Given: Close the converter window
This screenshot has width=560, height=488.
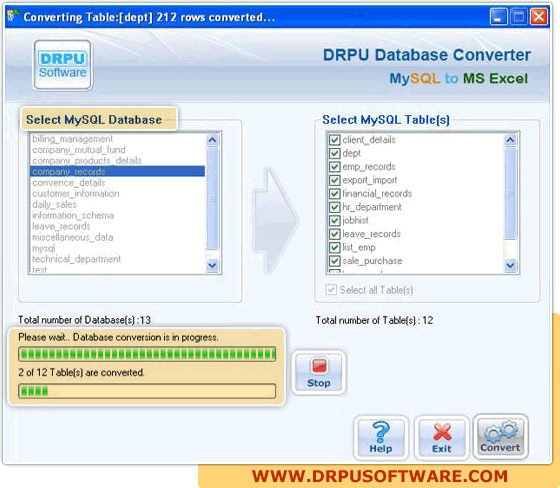Looking at the screenshot, I should [x=539, y=17].
